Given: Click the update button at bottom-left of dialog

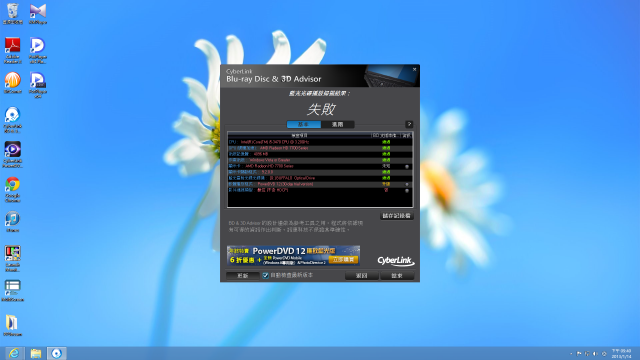Looking at the screenshot, I should coord(243,276).
